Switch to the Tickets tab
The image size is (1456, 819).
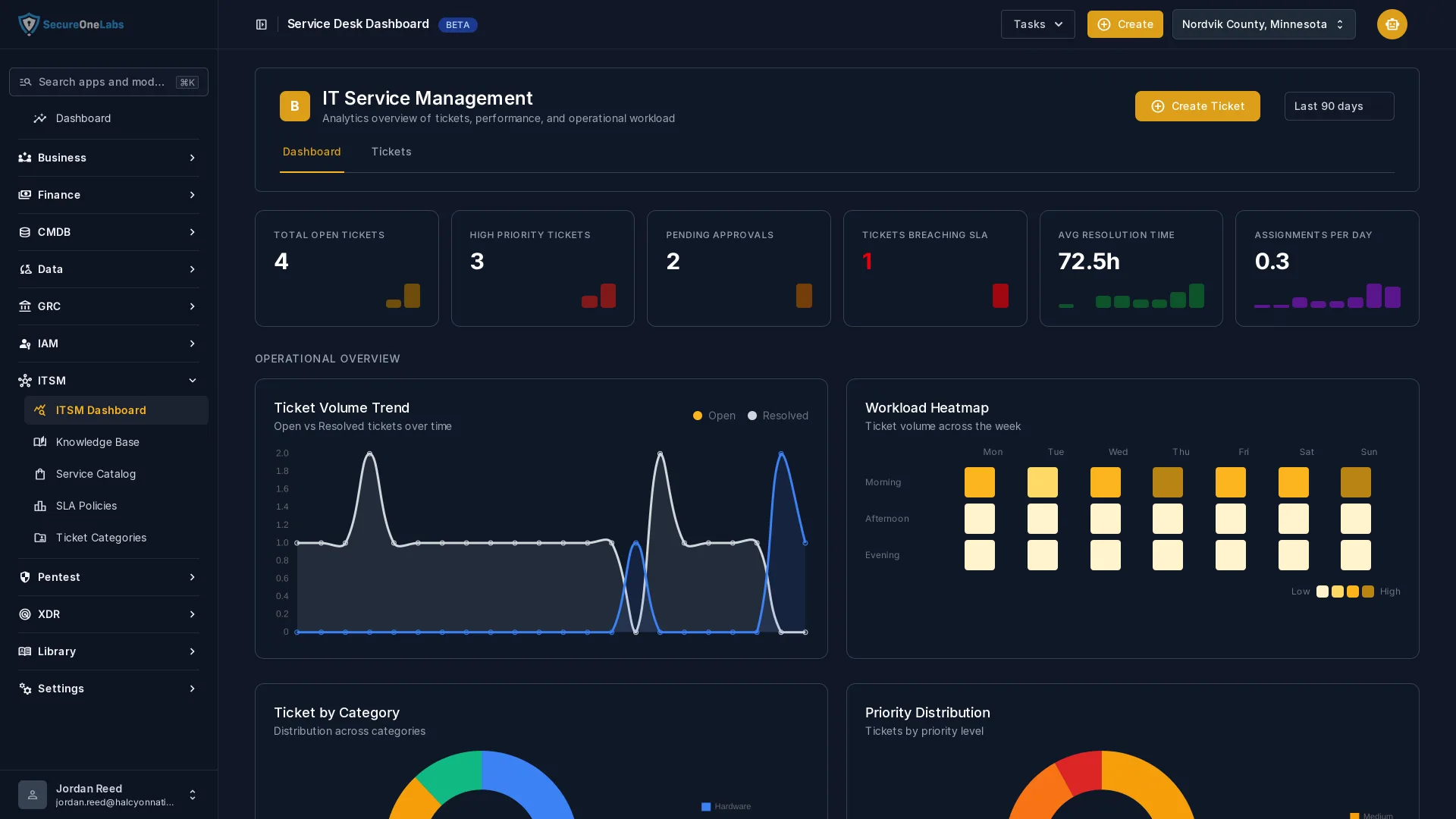391,152
